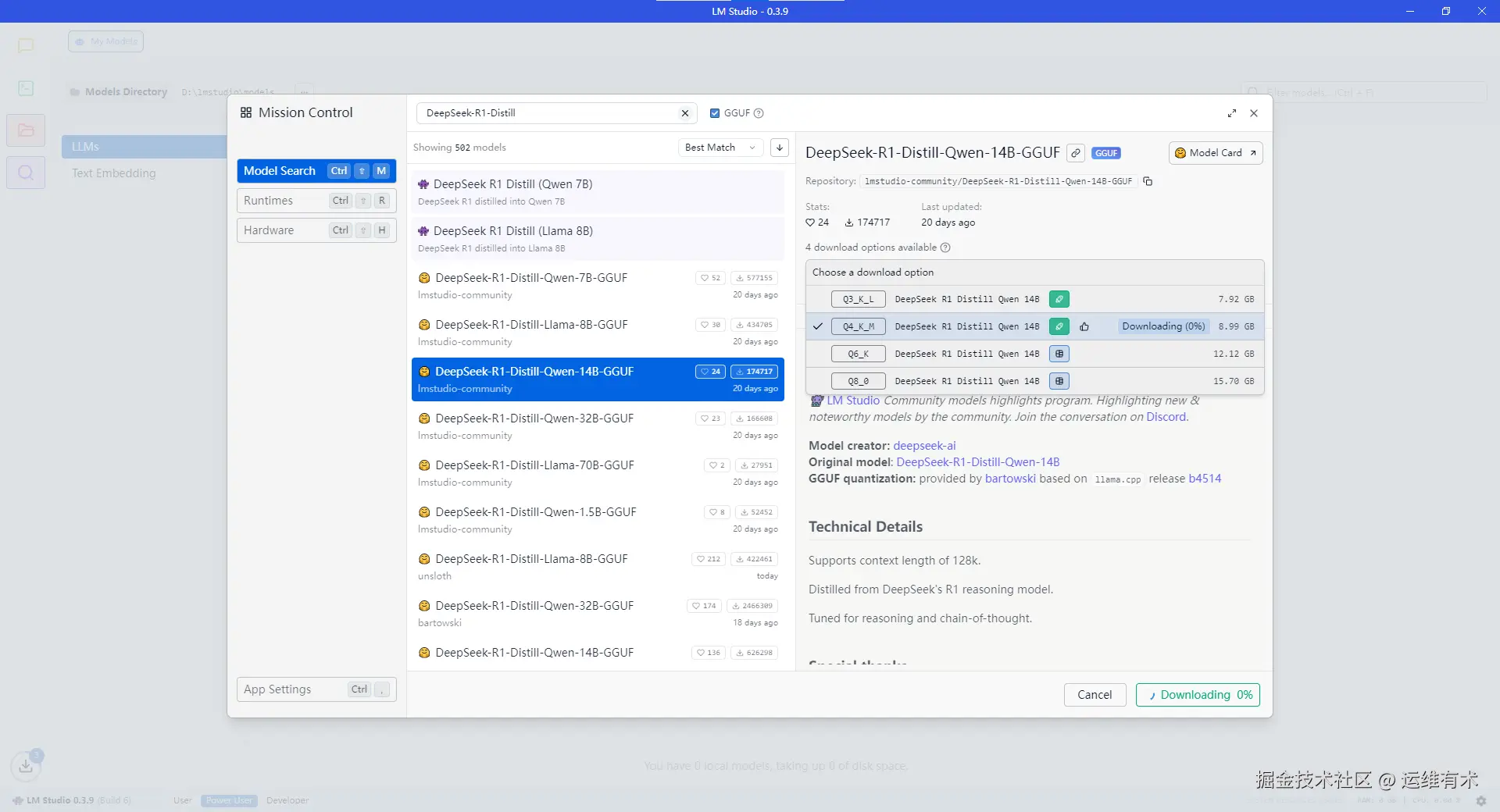
Task: Click the green rocket icon for Q4_K_M
Action: [1059, 326]
